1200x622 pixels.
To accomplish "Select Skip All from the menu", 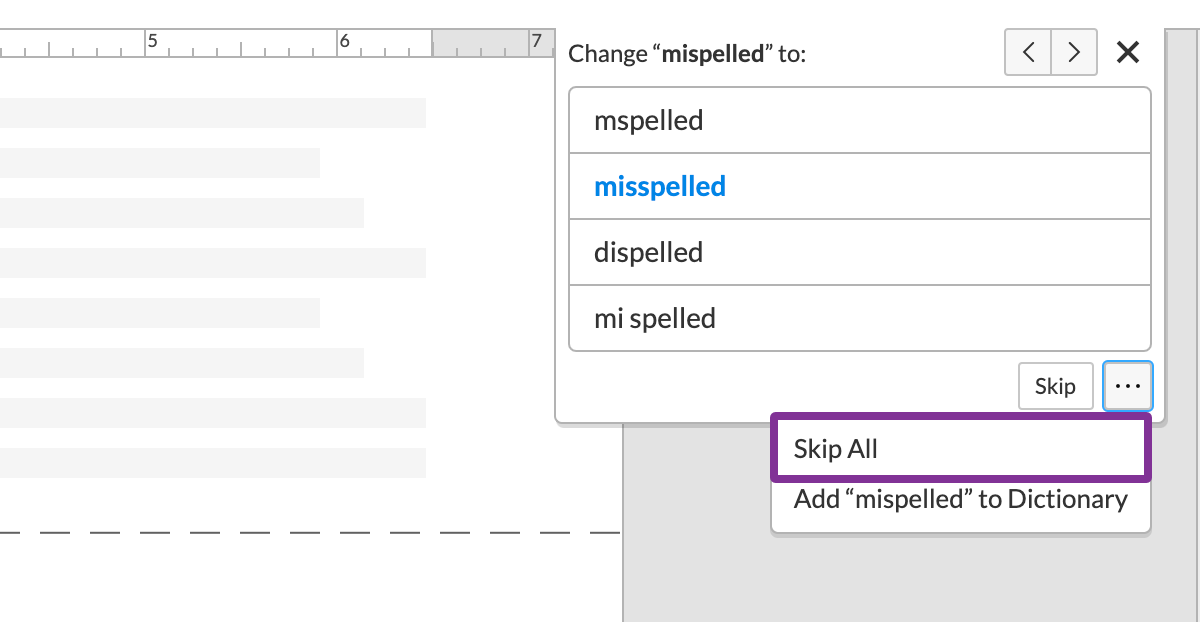I will tap(961, 449).
